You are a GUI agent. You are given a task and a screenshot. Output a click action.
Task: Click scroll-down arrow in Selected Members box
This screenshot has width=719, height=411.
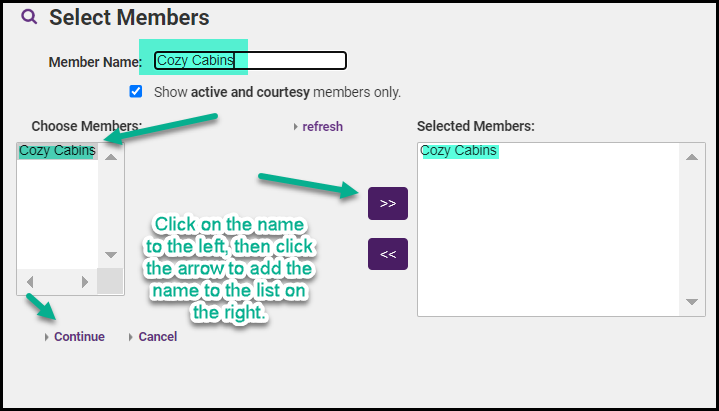pos(691,302)
